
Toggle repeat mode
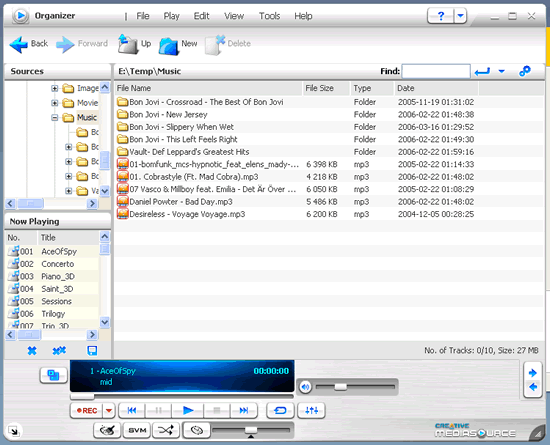coord(280,410)
